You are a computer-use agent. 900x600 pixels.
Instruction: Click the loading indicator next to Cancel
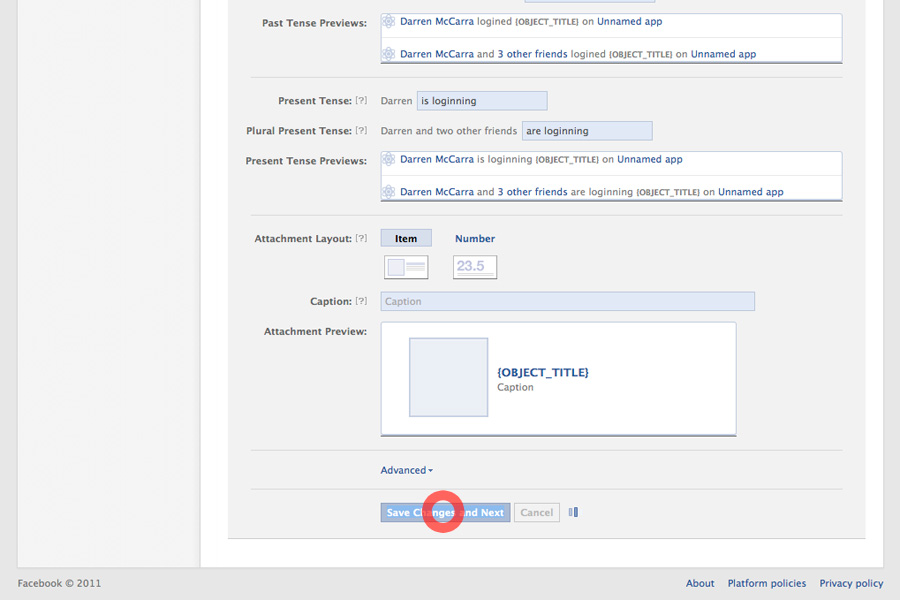(573, 513)
